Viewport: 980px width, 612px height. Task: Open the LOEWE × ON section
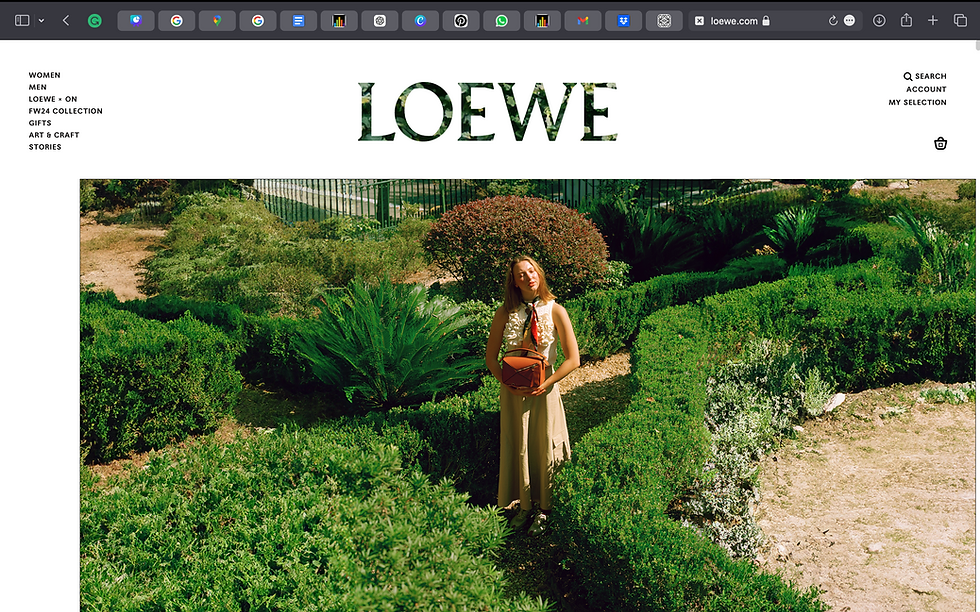coord(52,99)
